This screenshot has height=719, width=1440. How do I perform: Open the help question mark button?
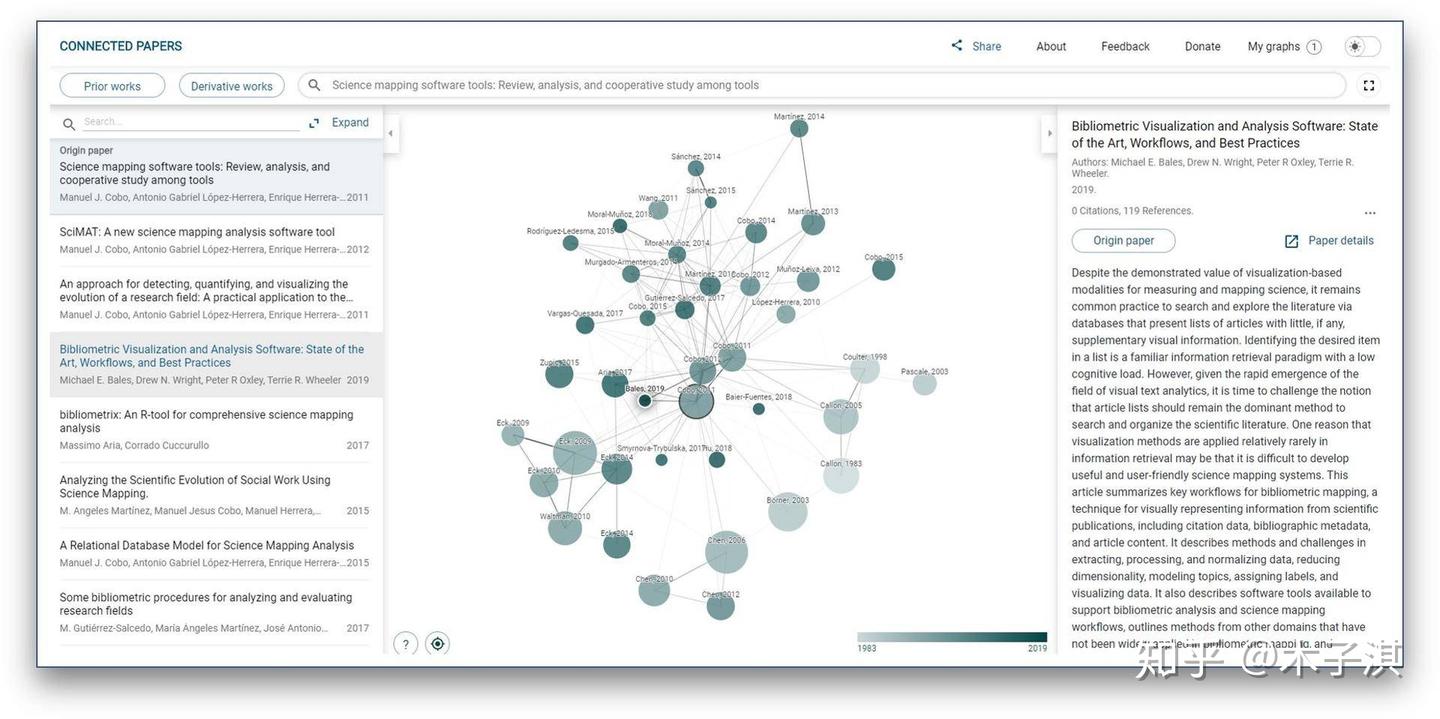[405, 644]
